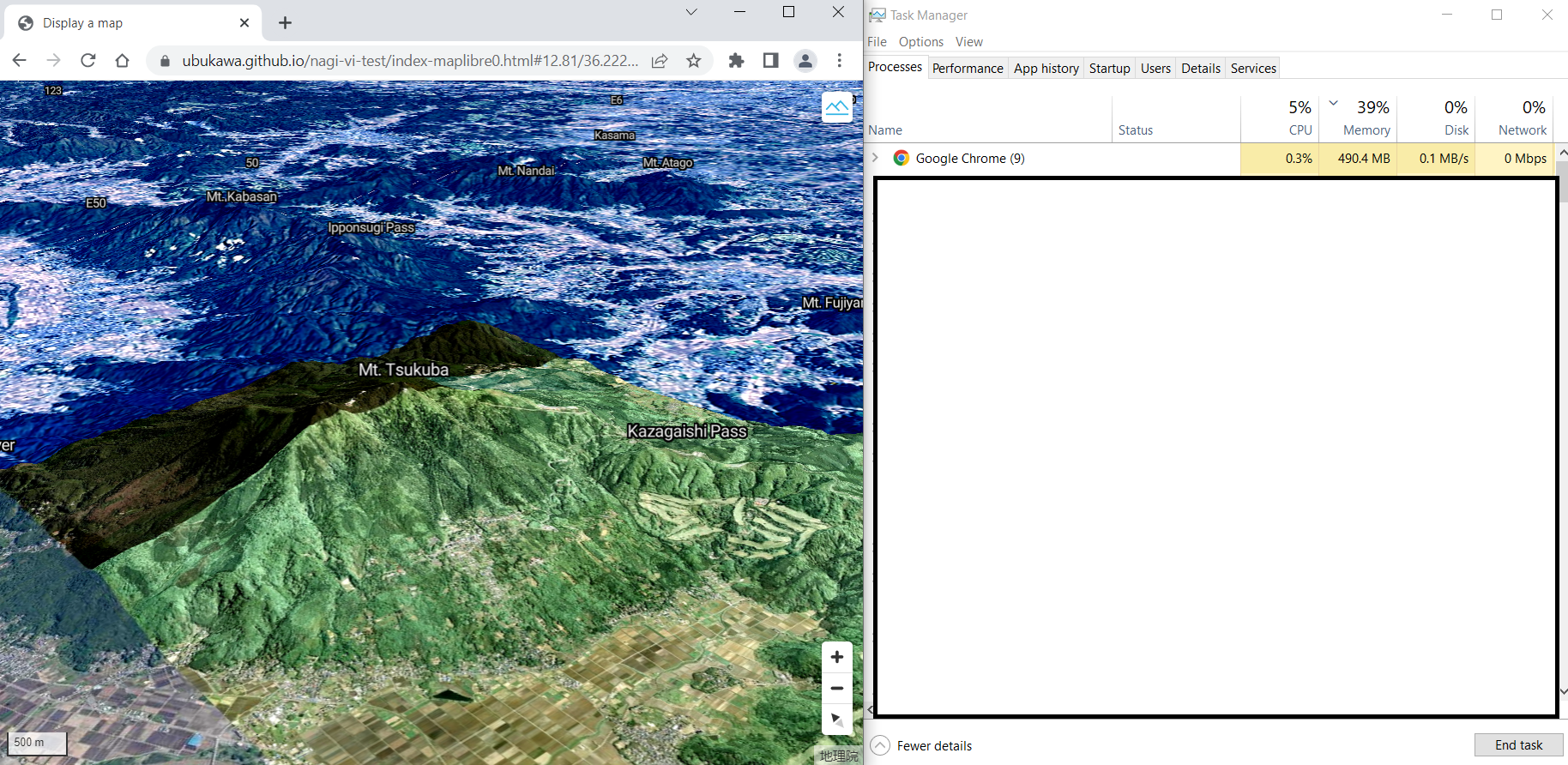View site information lock icon

[x=166, y=61]
